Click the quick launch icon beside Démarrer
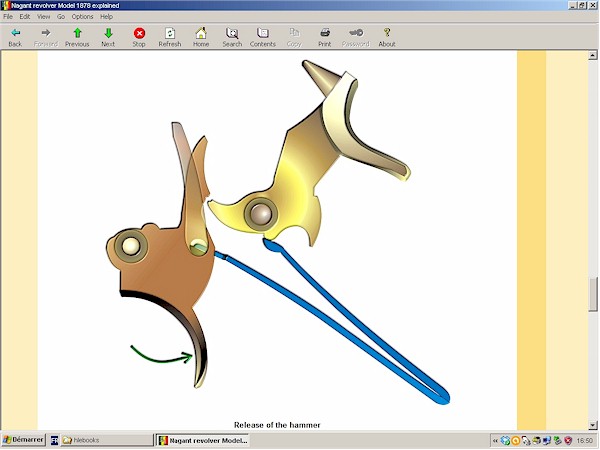The height and width of the screenshot is (450, 600). point(54,440)
